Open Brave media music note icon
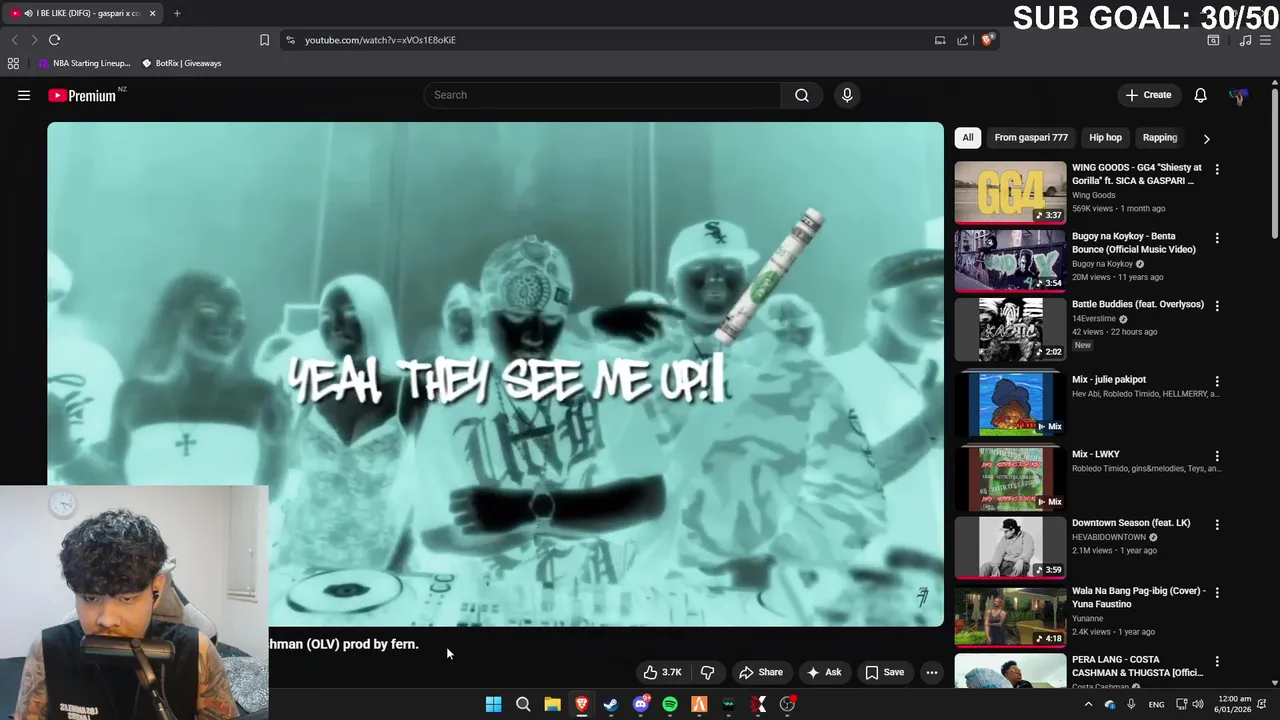The height and width of the screenshot is (720, 1280). pos(1245,40)
